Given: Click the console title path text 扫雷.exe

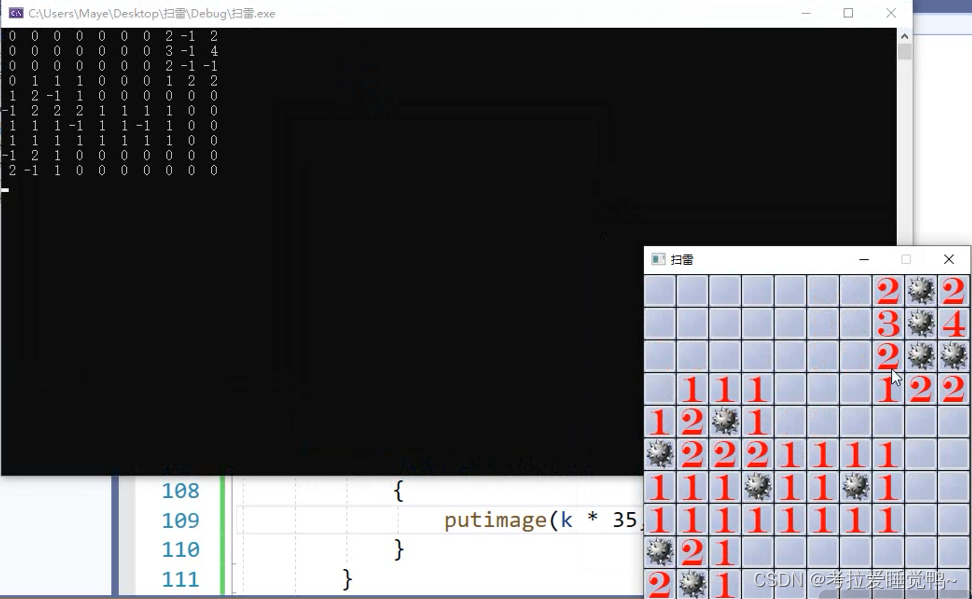Looking at the screenshot, I should point(253,14).
